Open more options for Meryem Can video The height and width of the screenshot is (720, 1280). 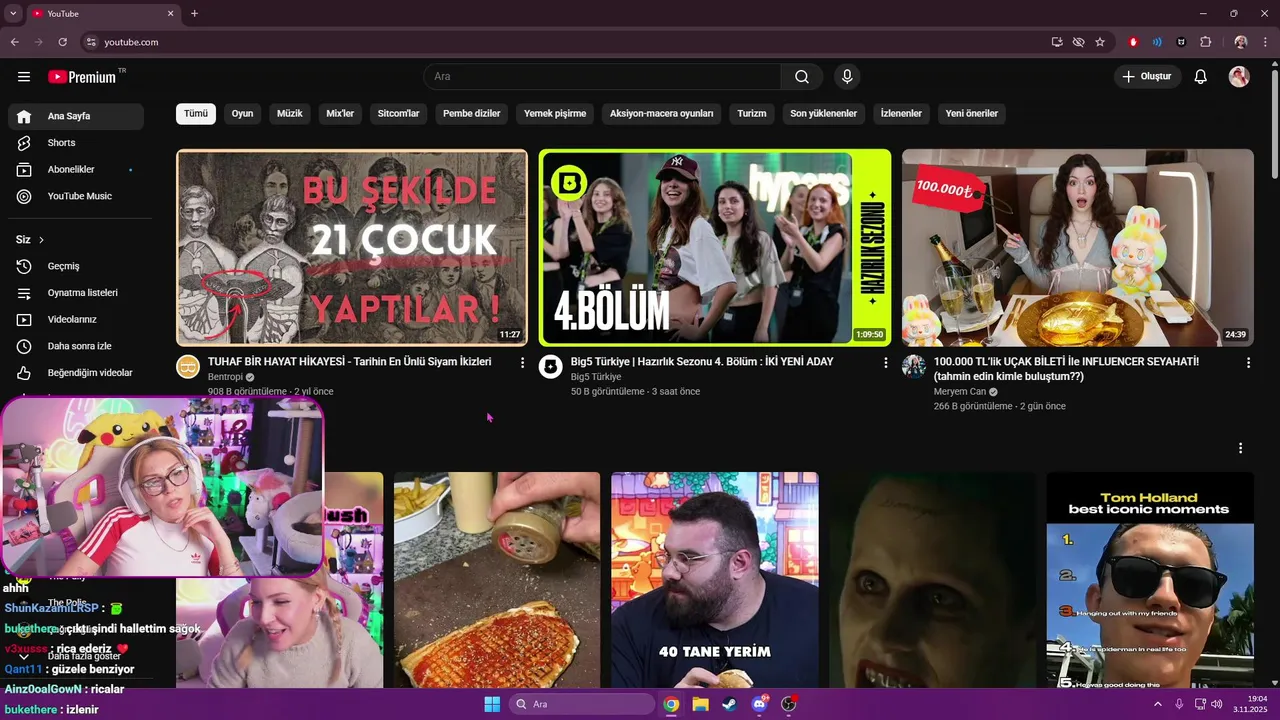1248,363
